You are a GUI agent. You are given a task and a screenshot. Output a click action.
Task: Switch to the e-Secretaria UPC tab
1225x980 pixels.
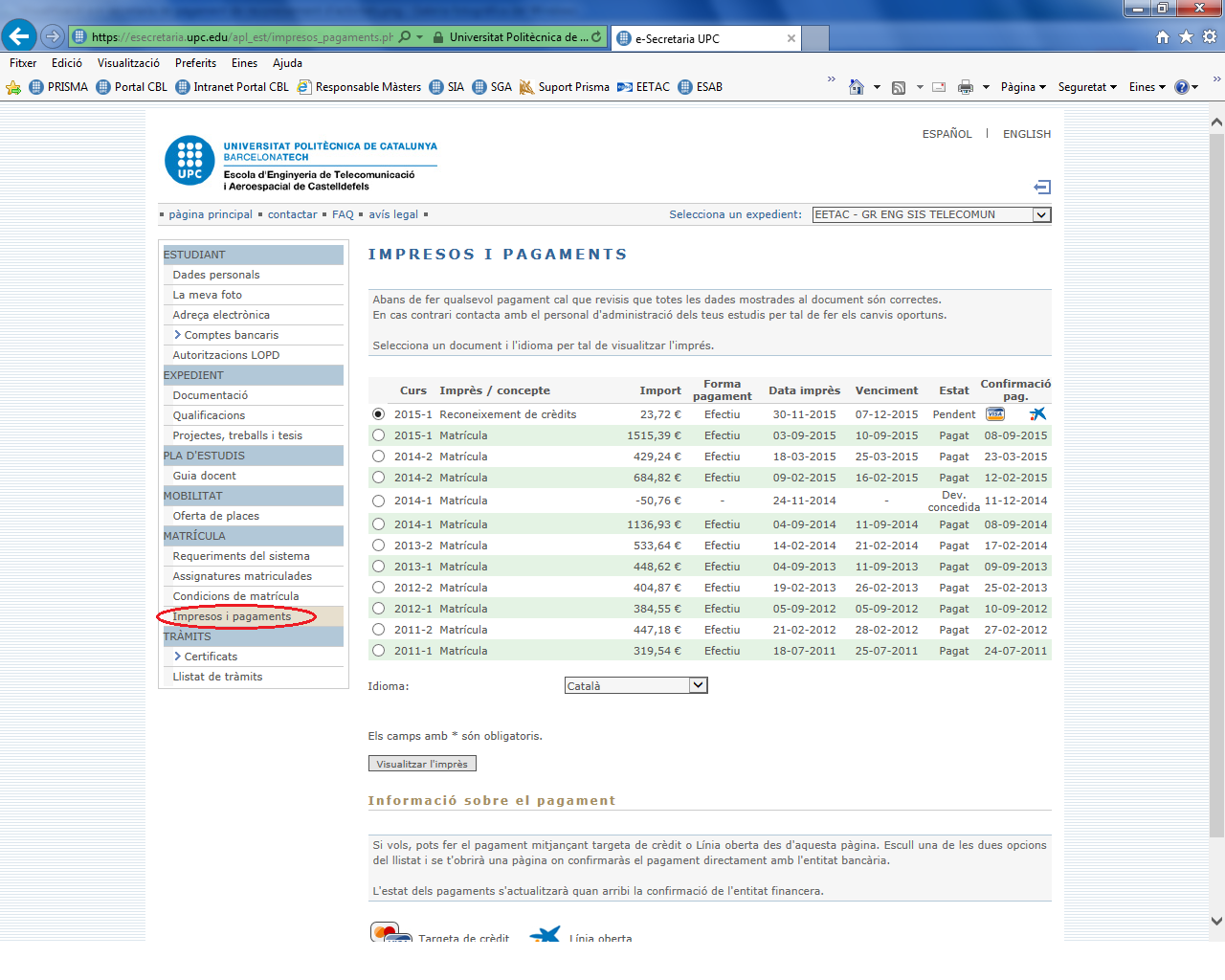[x=705, y=38]
